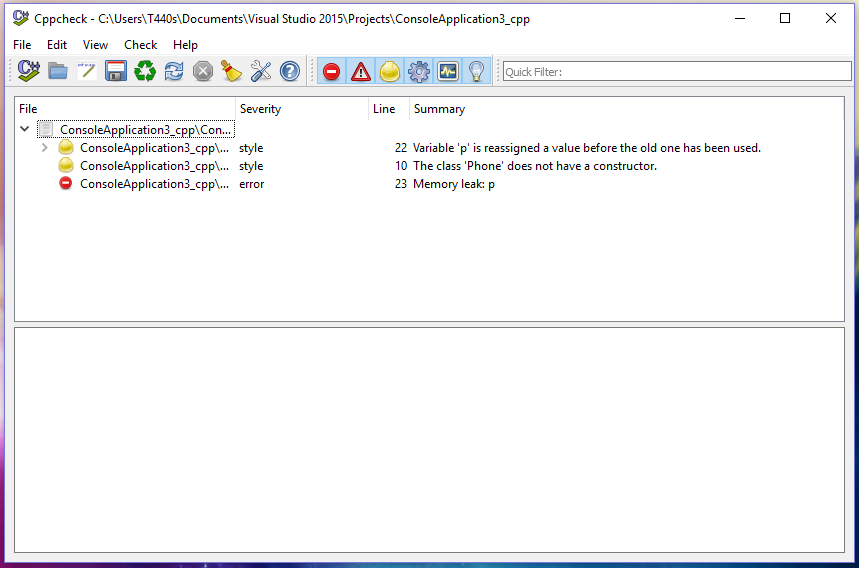
Task: Minimize the Cppcheck window
Action: pyautogui.click(x=740, y=18)
